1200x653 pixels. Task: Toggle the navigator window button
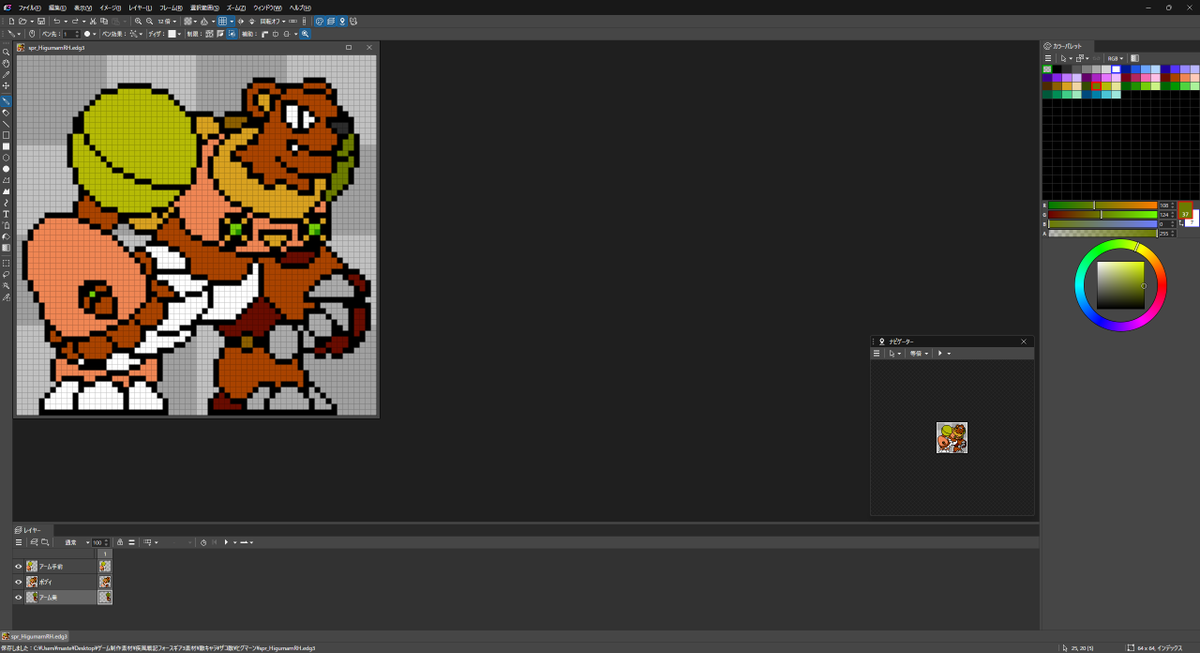[341, 21]
